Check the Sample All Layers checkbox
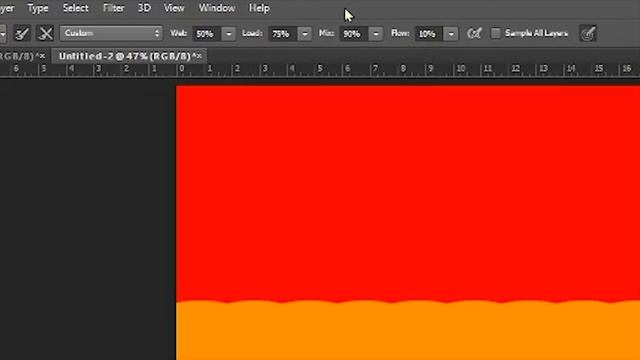The width and height of the screenshot is (640, 360). tap(495, 33)
